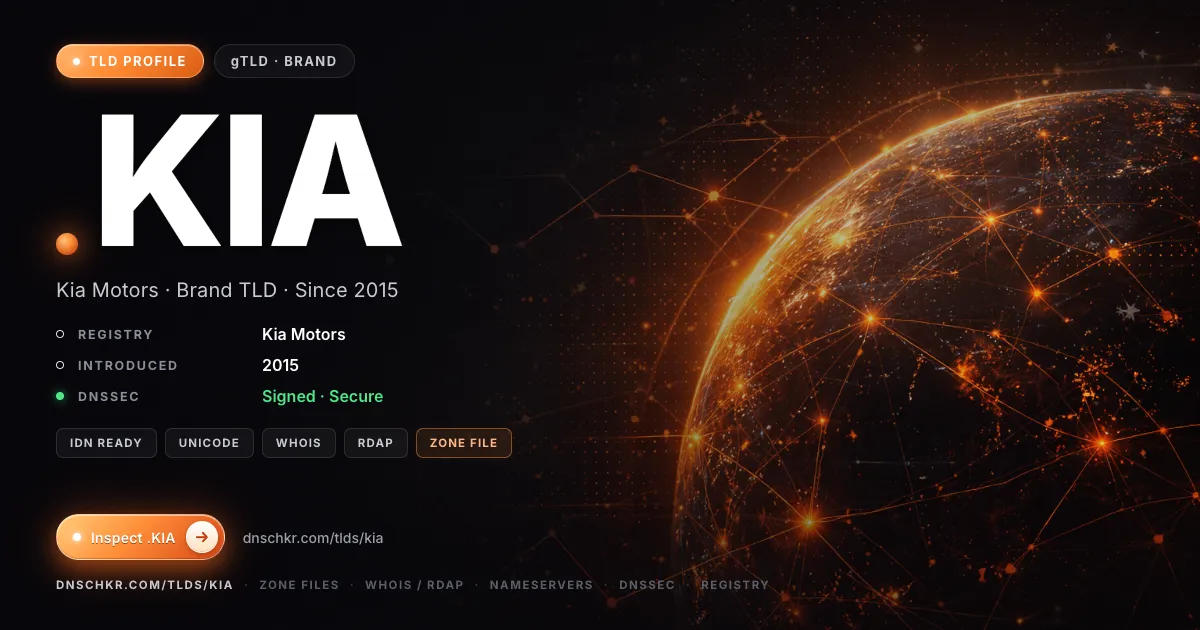Click the large KIA heading
Viewport: 1200px width, 630px height.
tap(249, 181)
